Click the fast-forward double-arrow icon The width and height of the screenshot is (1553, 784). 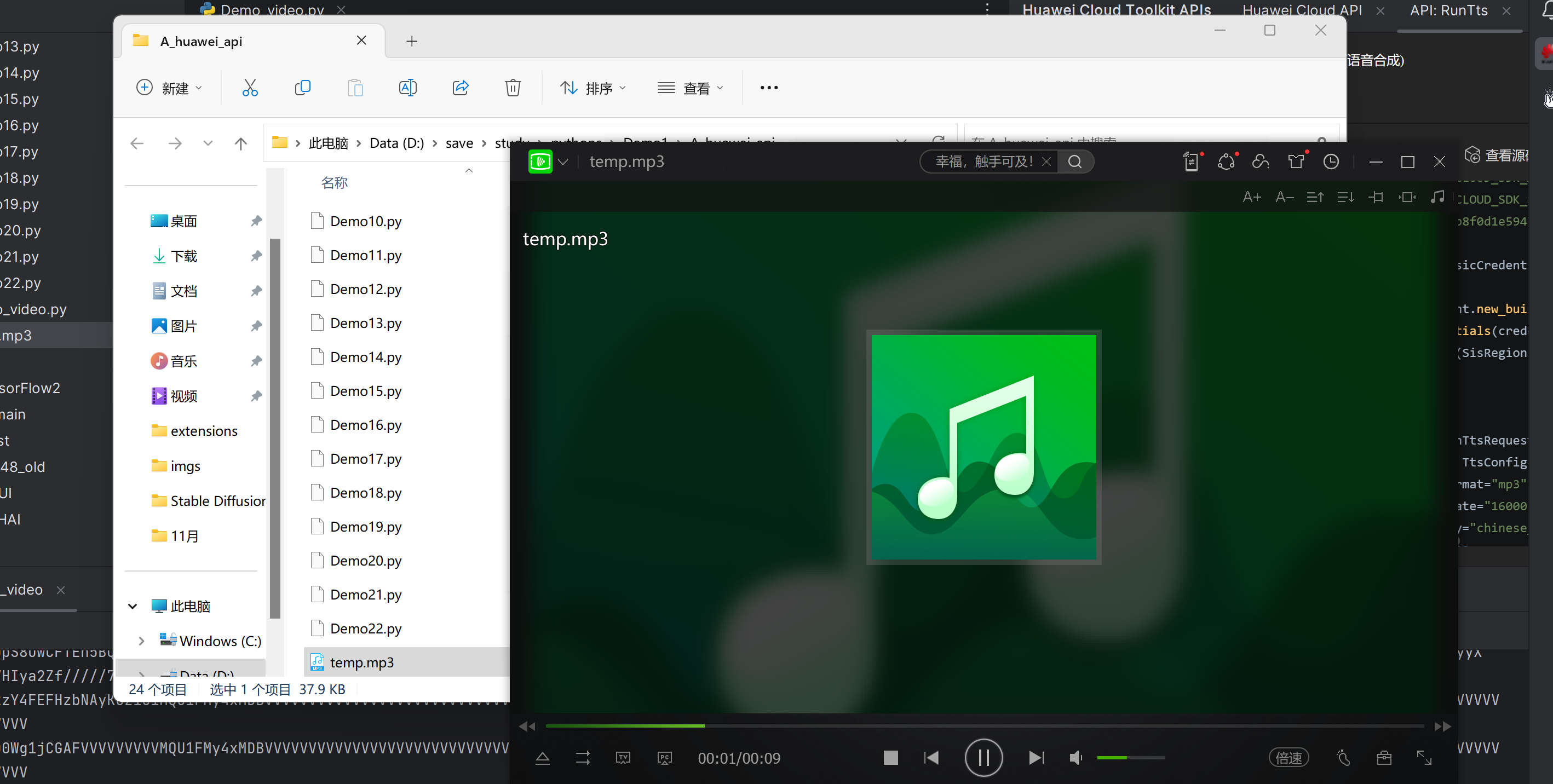pos(1443,726)
